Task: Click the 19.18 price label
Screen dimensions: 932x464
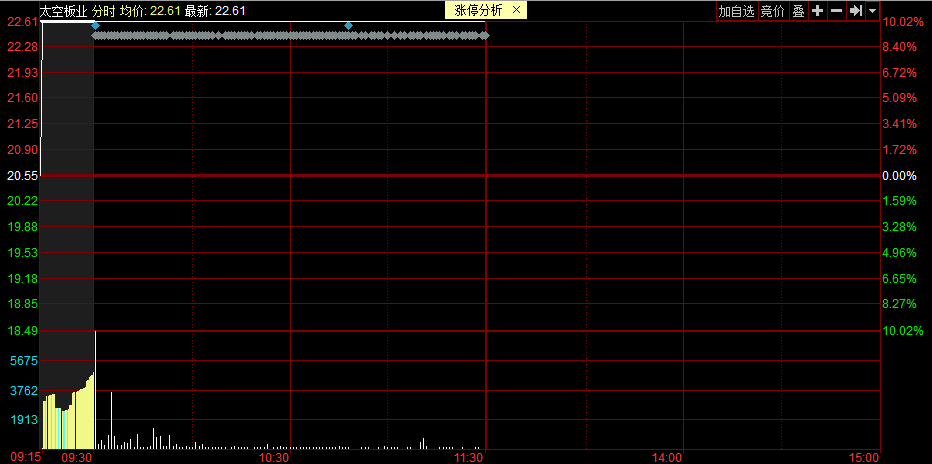Action: tap(23, 279)
